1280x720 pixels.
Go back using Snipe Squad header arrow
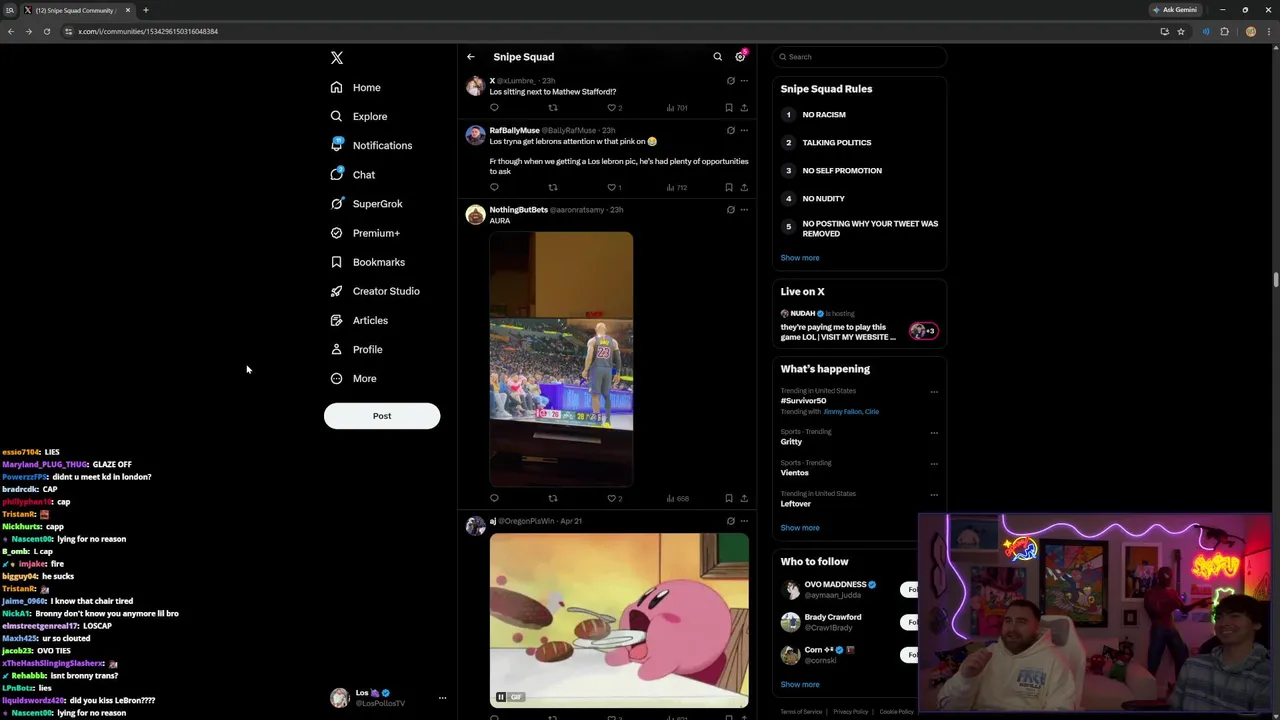coord(471,57)
